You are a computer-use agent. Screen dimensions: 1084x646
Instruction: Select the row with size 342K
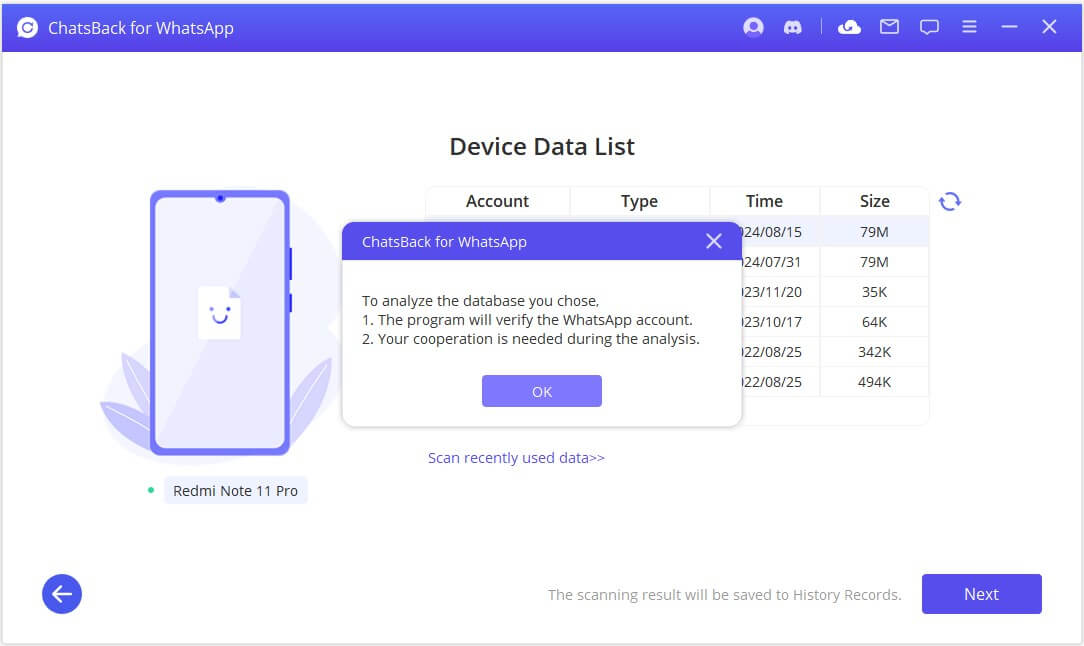click(x=834, y=352)
